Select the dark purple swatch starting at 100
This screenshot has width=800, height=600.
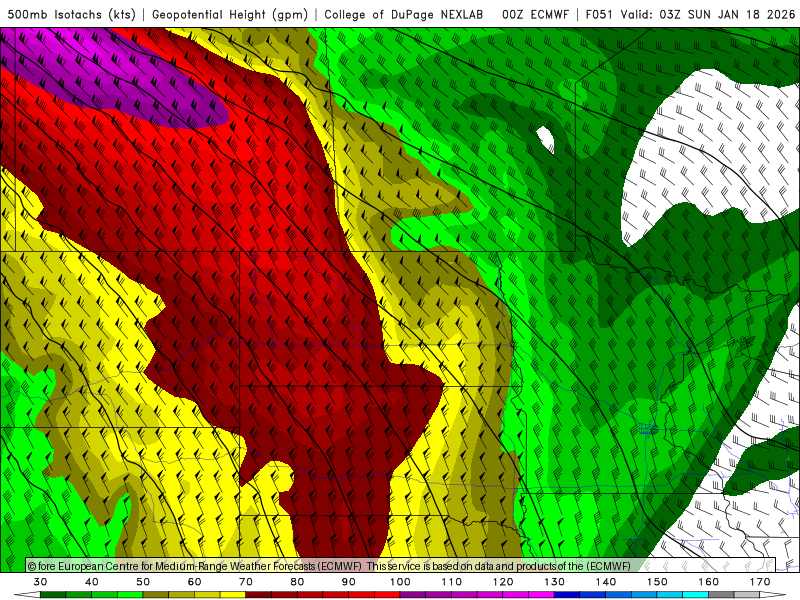click(x=413, y=595)
